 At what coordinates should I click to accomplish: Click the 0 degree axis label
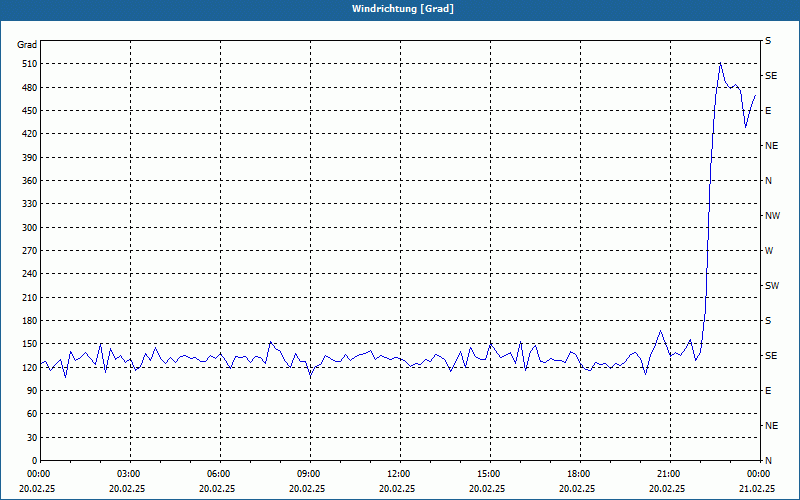[35, 460]
